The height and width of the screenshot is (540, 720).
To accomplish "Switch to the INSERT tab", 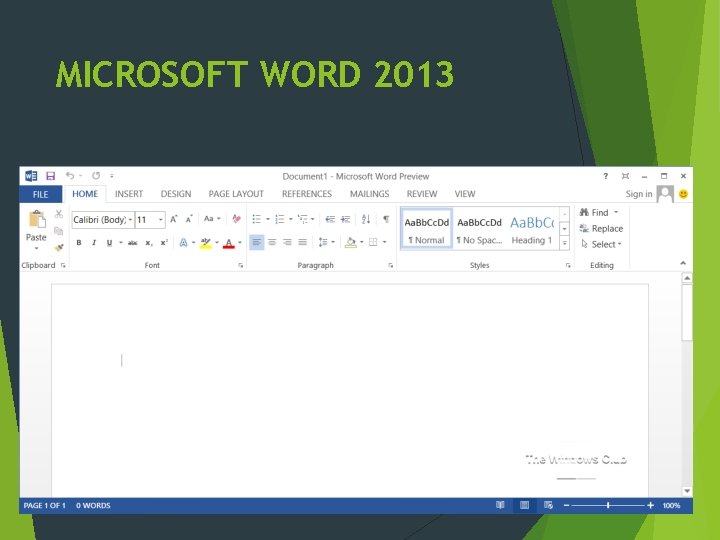I will pos(129,194).
